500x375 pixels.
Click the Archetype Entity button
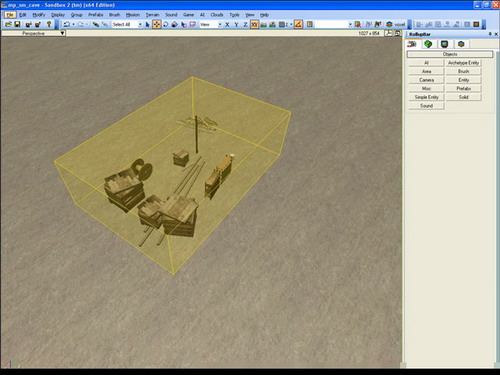point(463,63)
